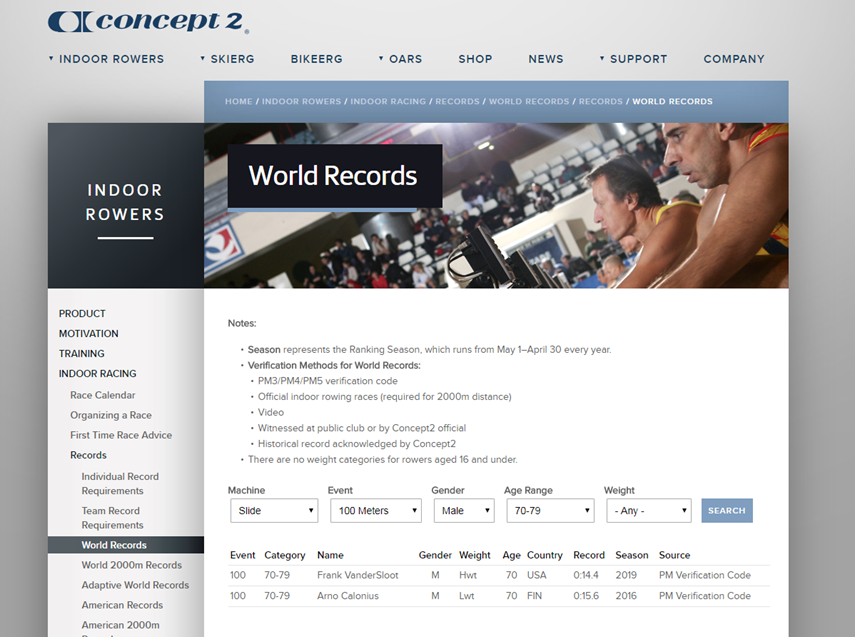The height and width of the screenshot is (637, 855).
Task: Select World 2000m Records sidebar link
Action: (x=131, y=565)
